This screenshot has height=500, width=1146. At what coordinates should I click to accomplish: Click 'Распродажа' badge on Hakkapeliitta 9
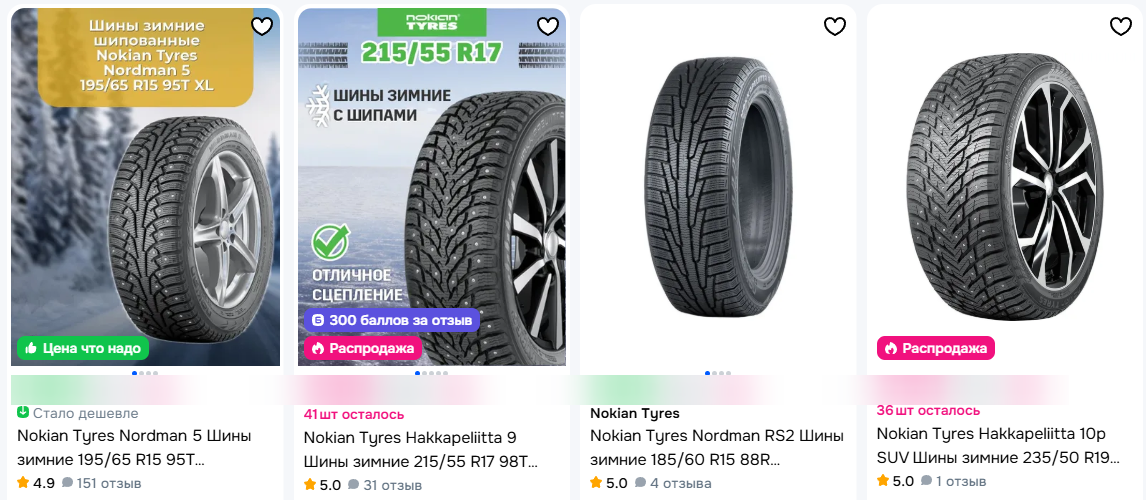click(364, 348)
